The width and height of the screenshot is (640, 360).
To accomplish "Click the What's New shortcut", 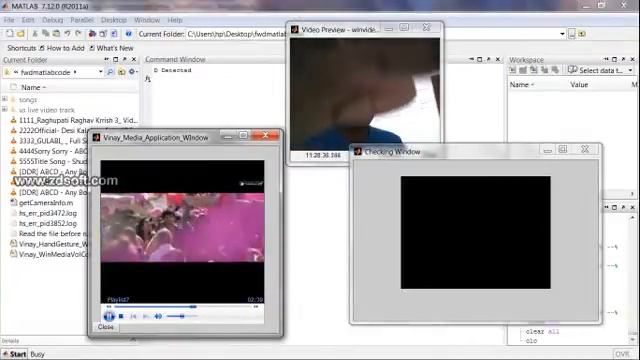I will click(x=111, y=48).
